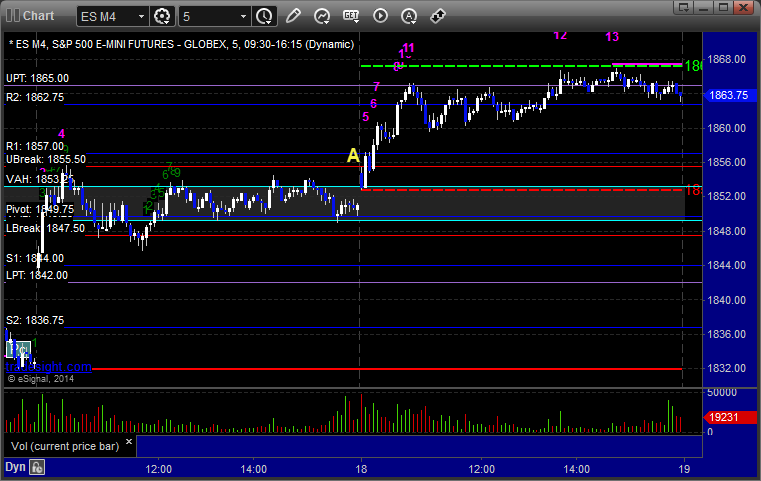This screenshot has width=761, height=481.
Task: Select the pencil drawing tool
Action: coord(293,16)
